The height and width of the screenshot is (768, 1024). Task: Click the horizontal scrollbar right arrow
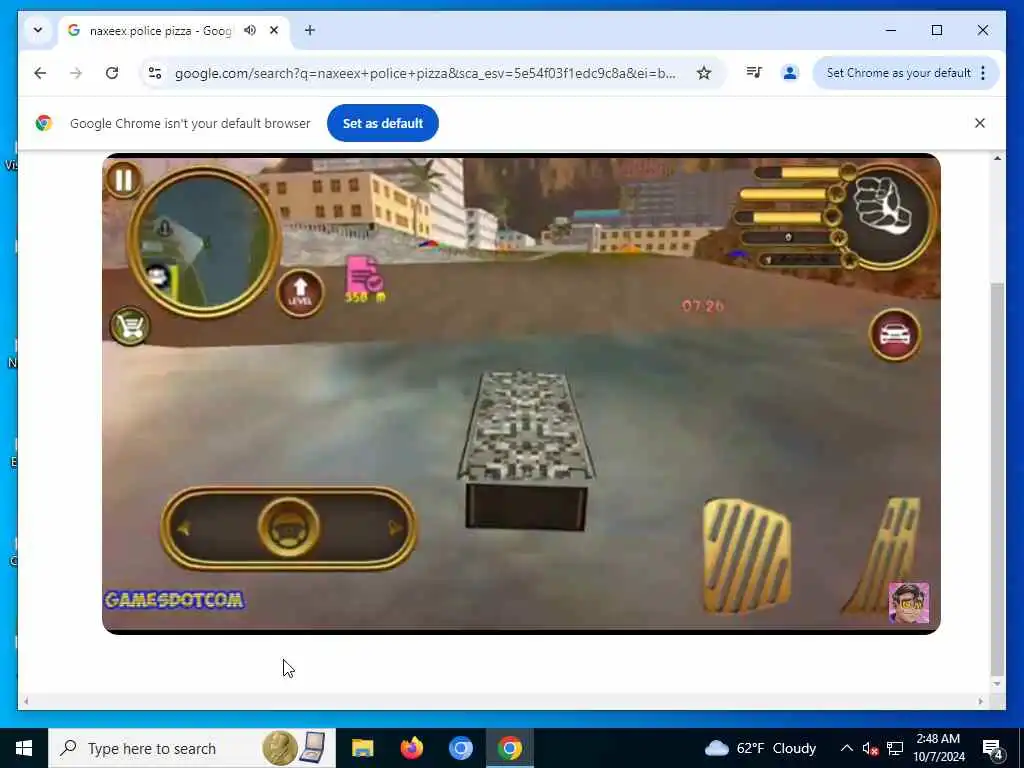(x=981, y=701)
